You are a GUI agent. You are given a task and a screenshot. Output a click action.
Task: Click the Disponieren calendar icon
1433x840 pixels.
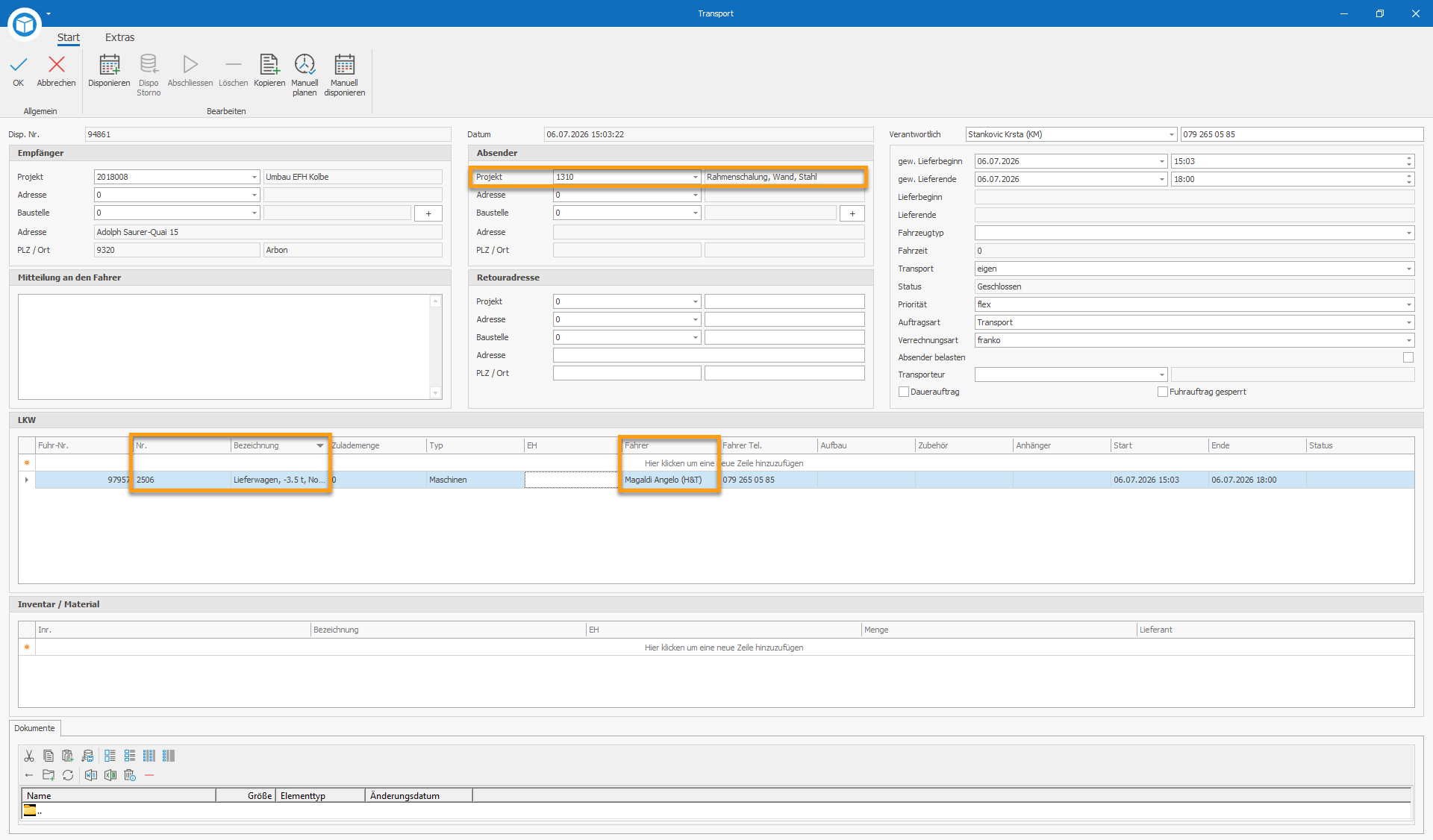point(110,65)
